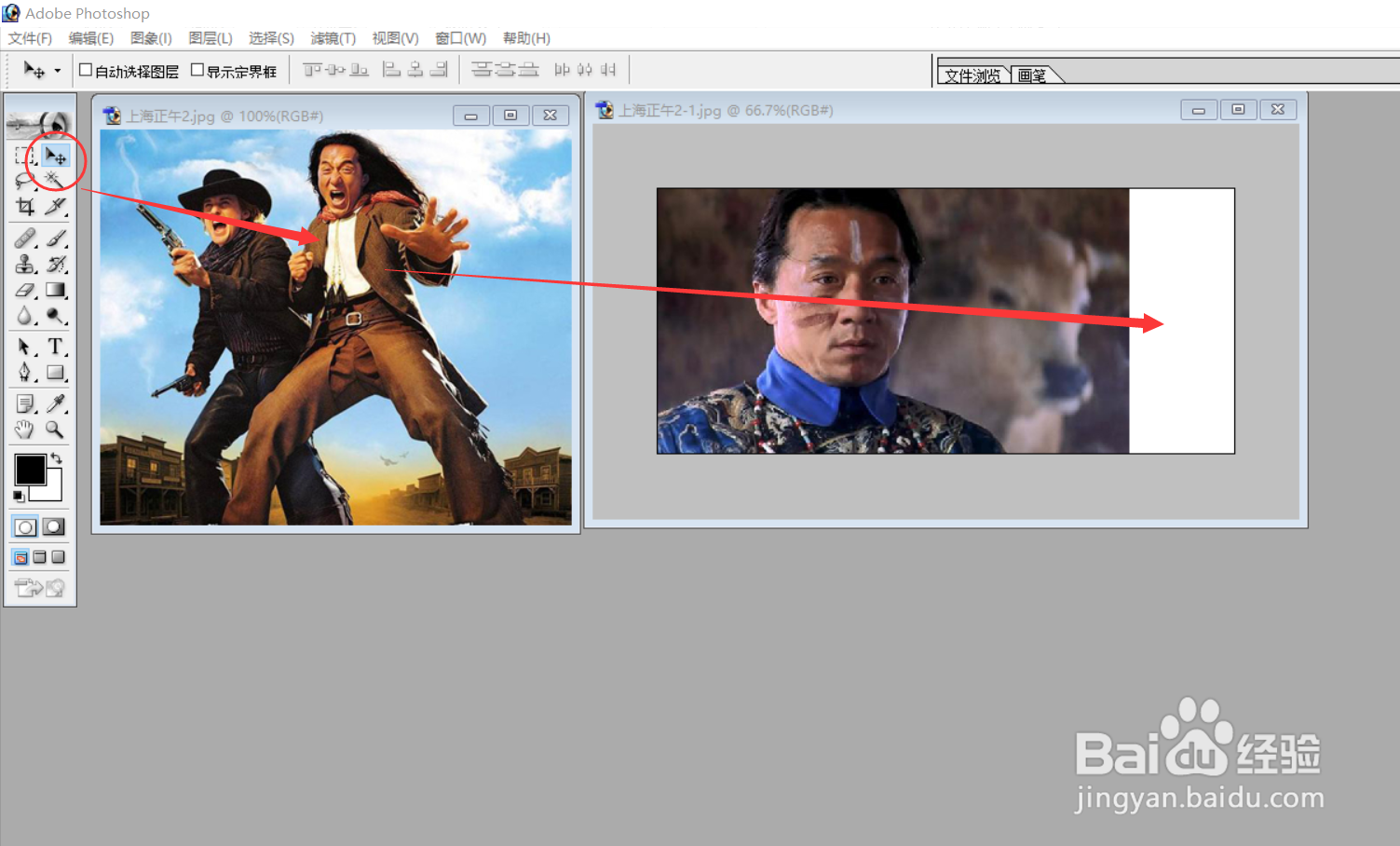Viewport: 1400px width, 846px height.
Task: Select the Move tool in toolbox
Action: pos(55,156)
